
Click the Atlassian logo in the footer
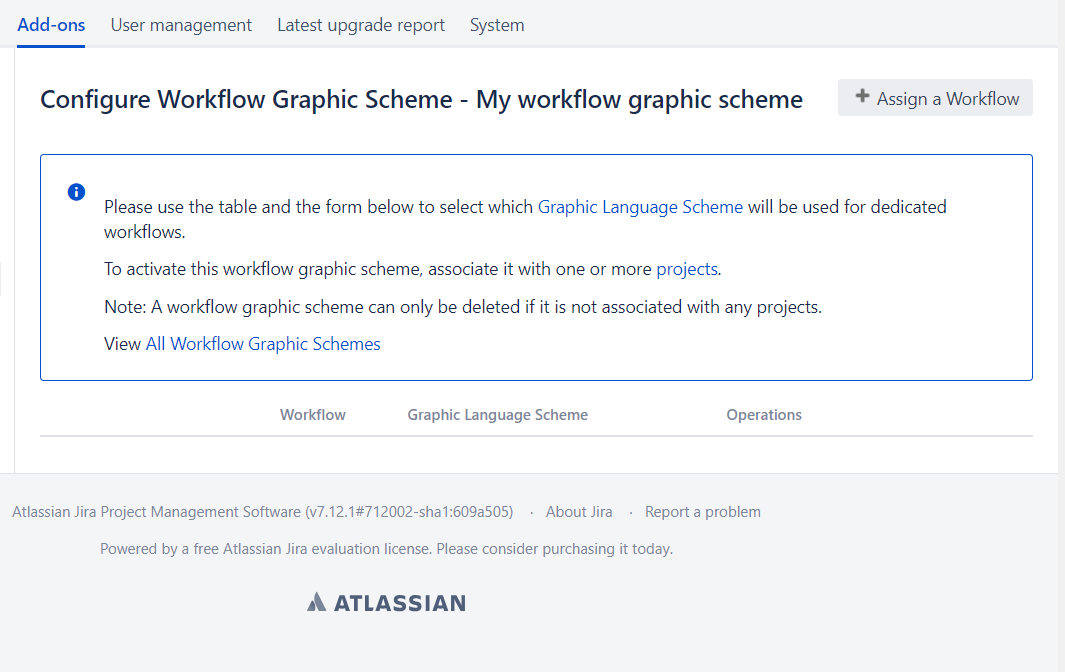(x=386, y=602)
